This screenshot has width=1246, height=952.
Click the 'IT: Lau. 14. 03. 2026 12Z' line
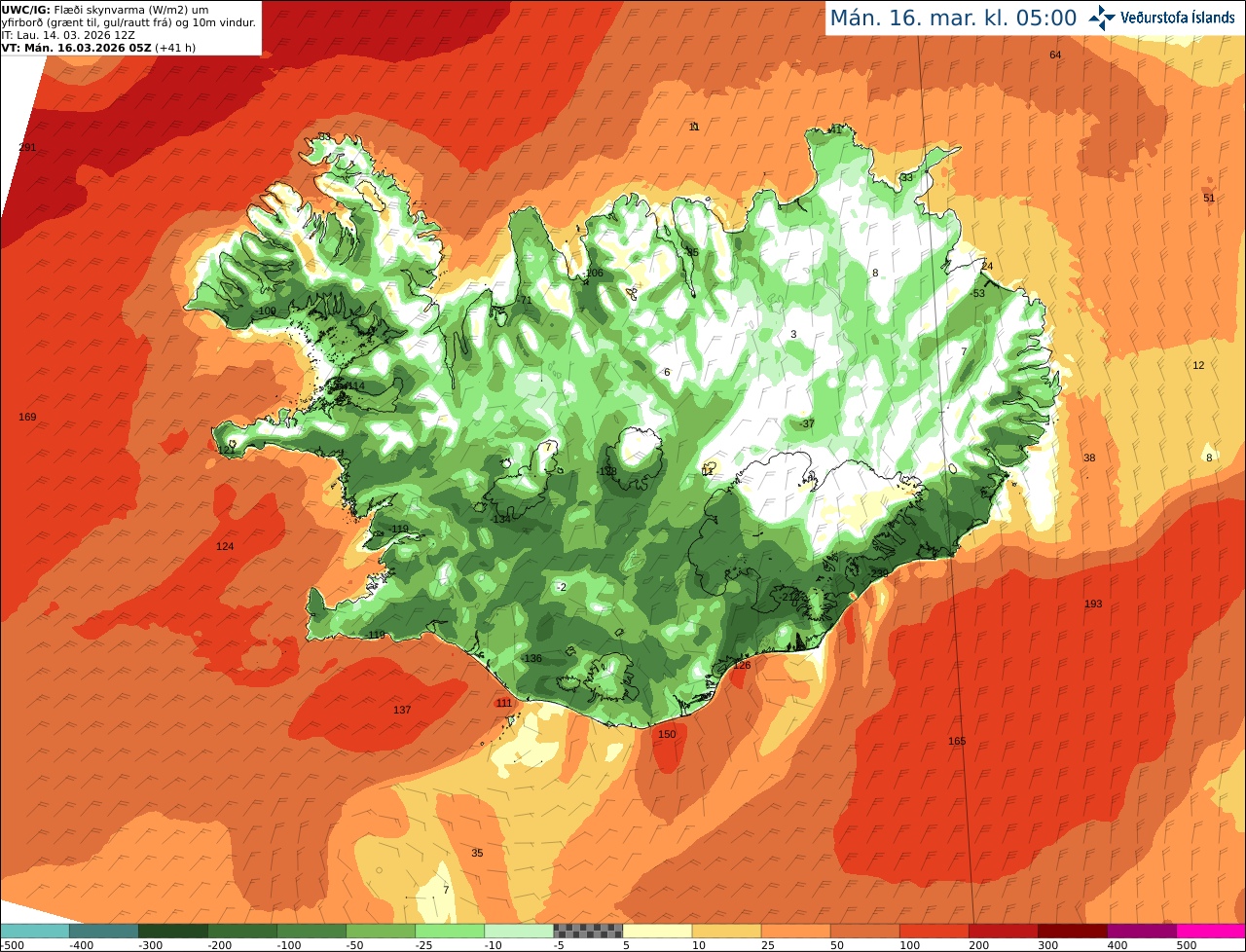(x=68, y=34)
